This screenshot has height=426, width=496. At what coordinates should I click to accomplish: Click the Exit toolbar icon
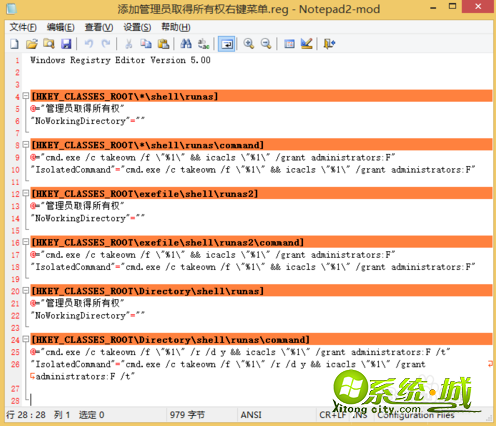(x=329, y=44)
